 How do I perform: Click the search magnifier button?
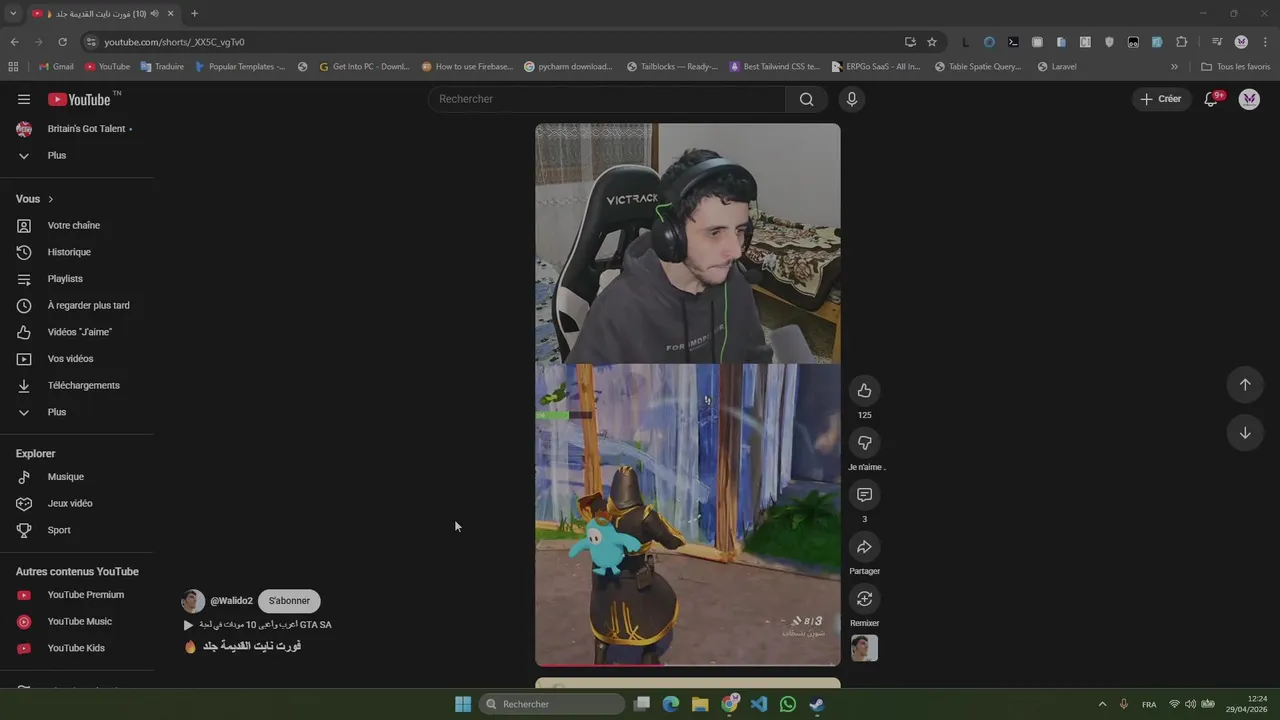(806, 99)
